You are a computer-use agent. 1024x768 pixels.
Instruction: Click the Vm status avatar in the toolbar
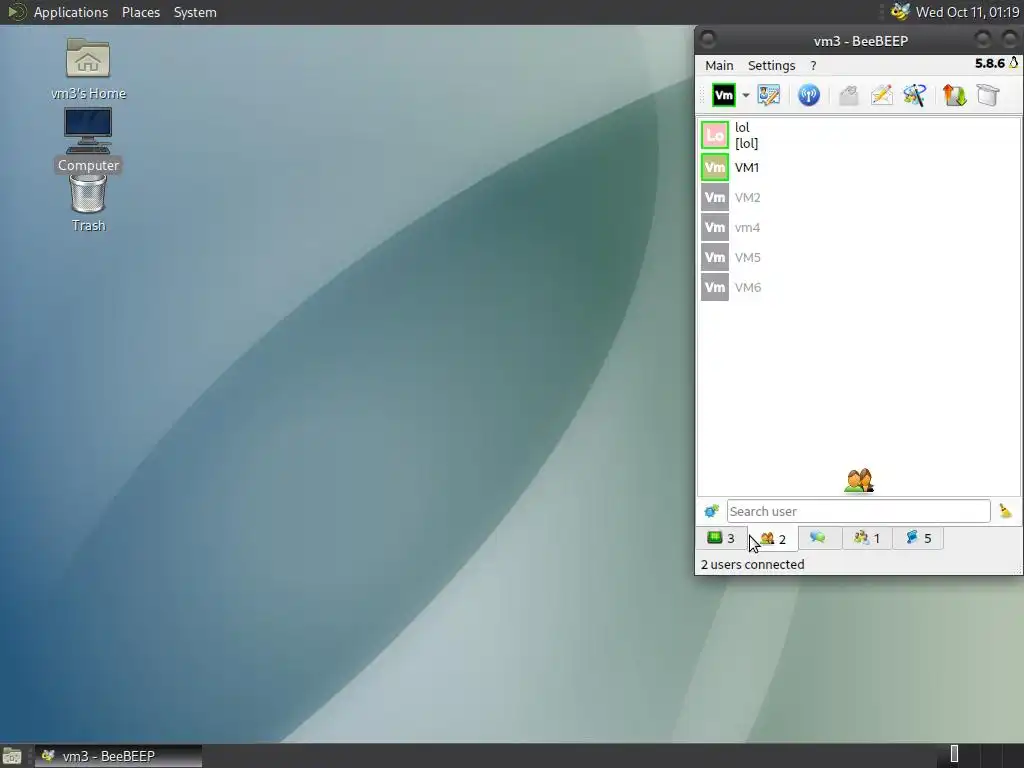pos(724,95)
